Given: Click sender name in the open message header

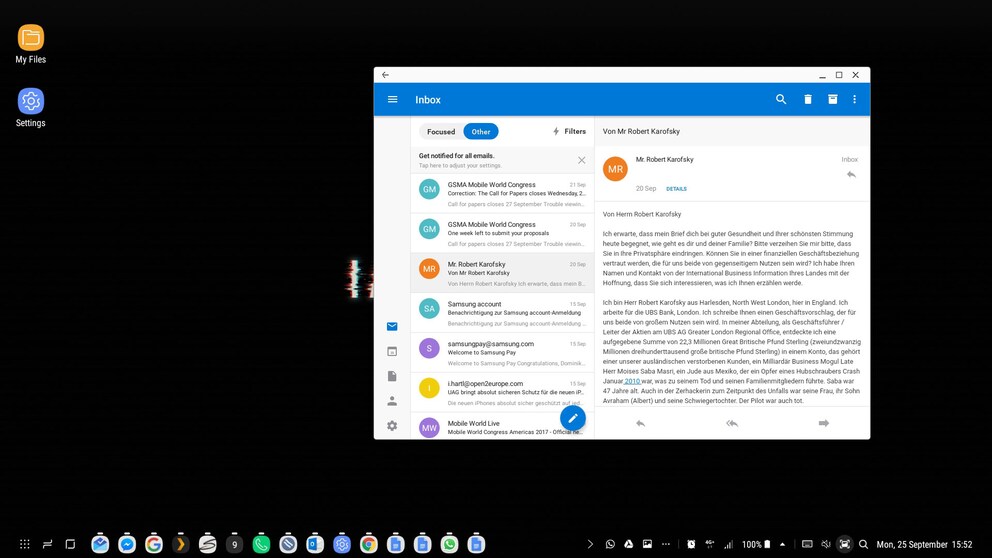Looking at the screenshot, I should point(664,159).
